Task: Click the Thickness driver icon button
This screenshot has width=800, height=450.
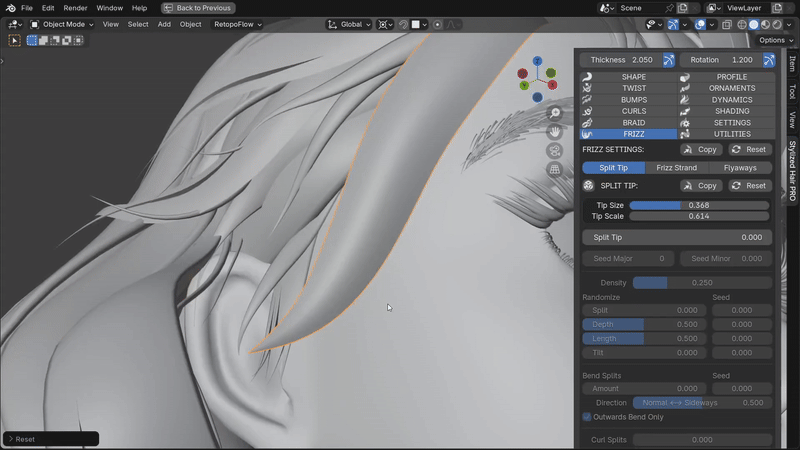Action: coord(668,60)
